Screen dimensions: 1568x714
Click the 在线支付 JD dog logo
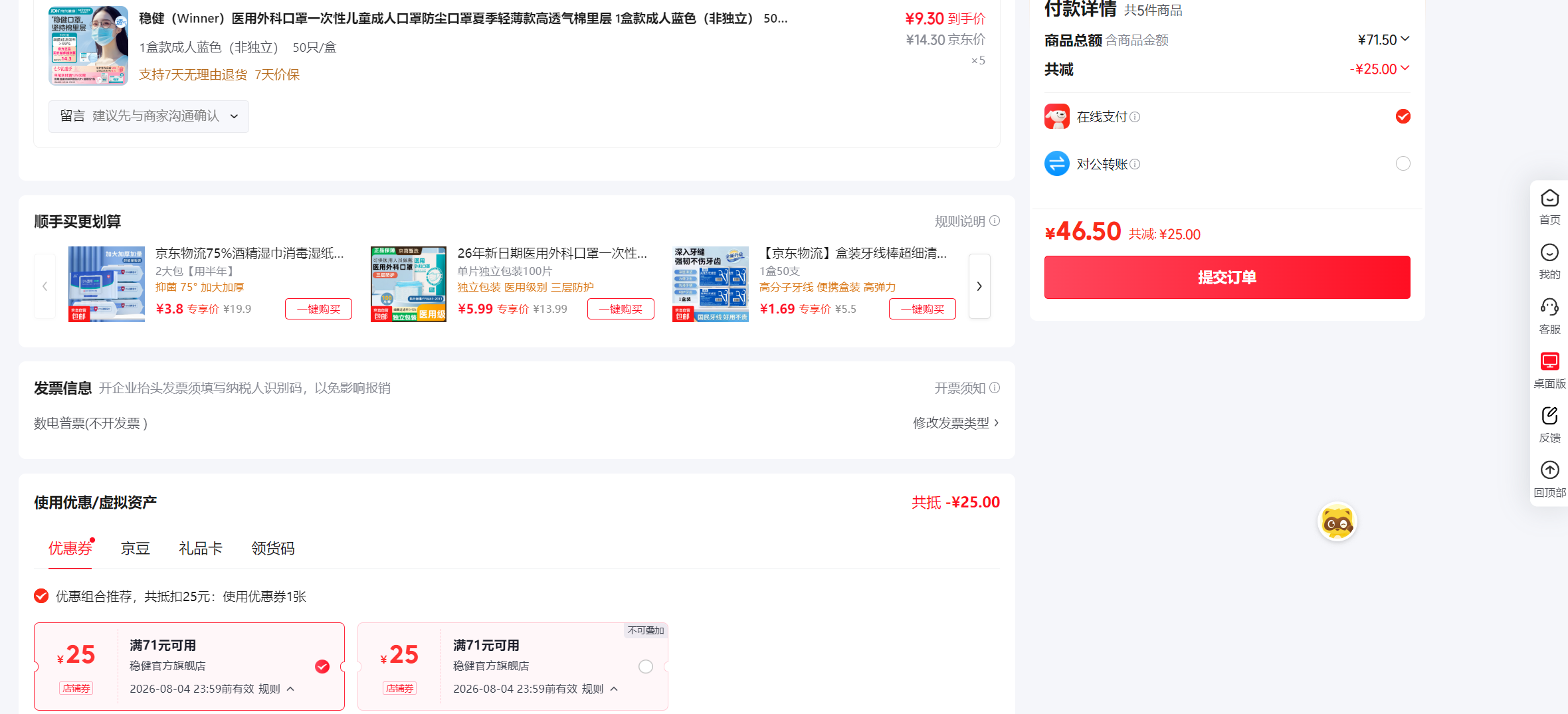point(1057,116)
